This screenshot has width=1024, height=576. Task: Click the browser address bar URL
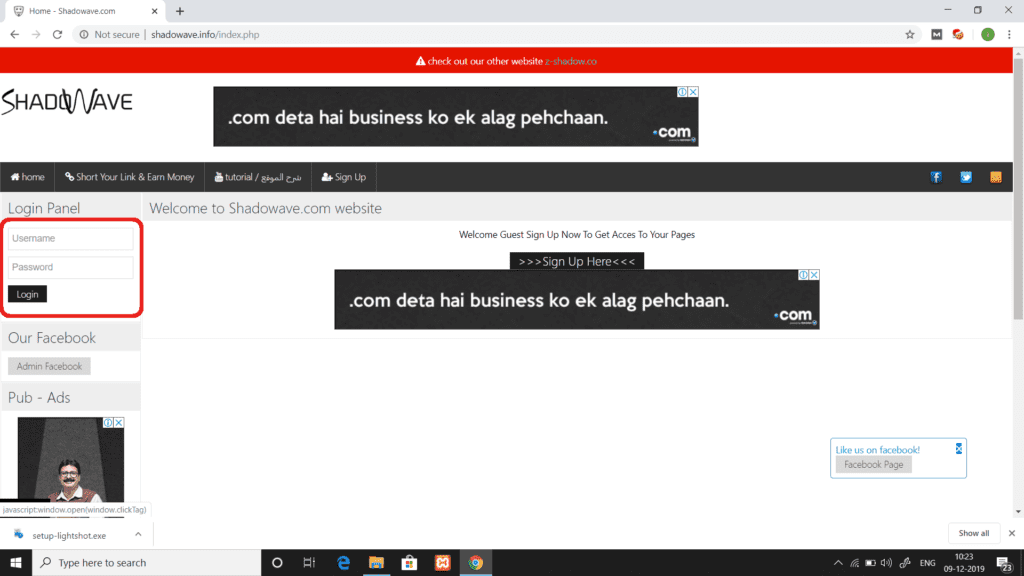pyautogui.click(x=205, y=35)
